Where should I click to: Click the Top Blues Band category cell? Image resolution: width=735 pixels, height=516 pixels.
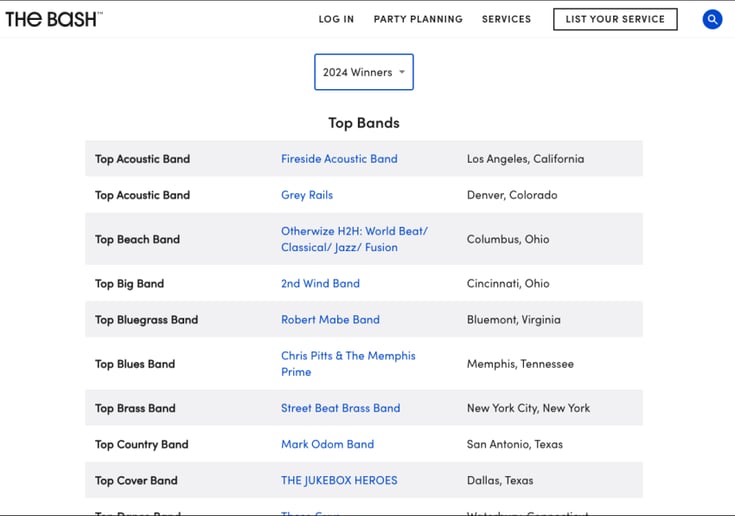coord(135,364)
